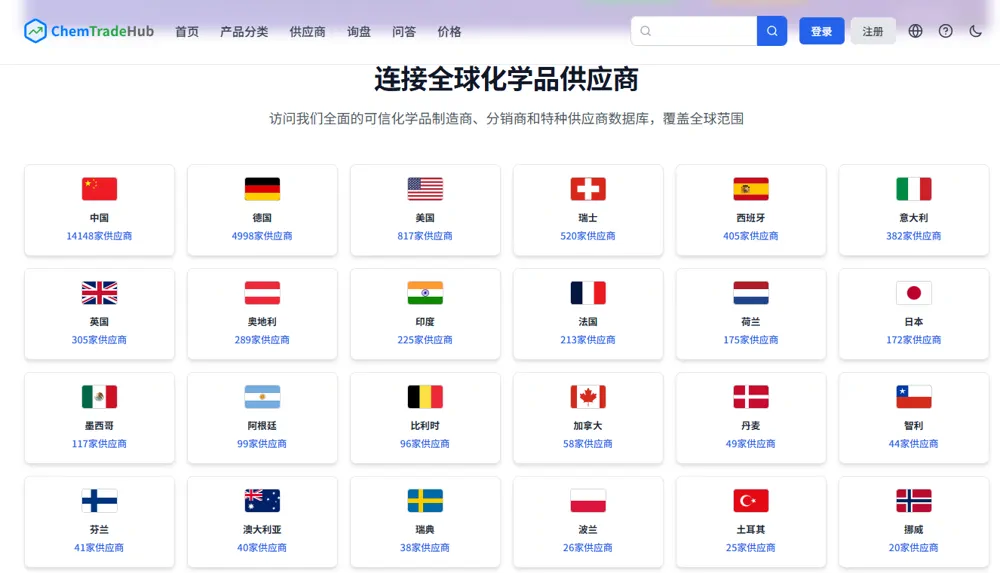Click the ChemTradeHub logo icon
The image size is (1000, 573).
(36, 31)
